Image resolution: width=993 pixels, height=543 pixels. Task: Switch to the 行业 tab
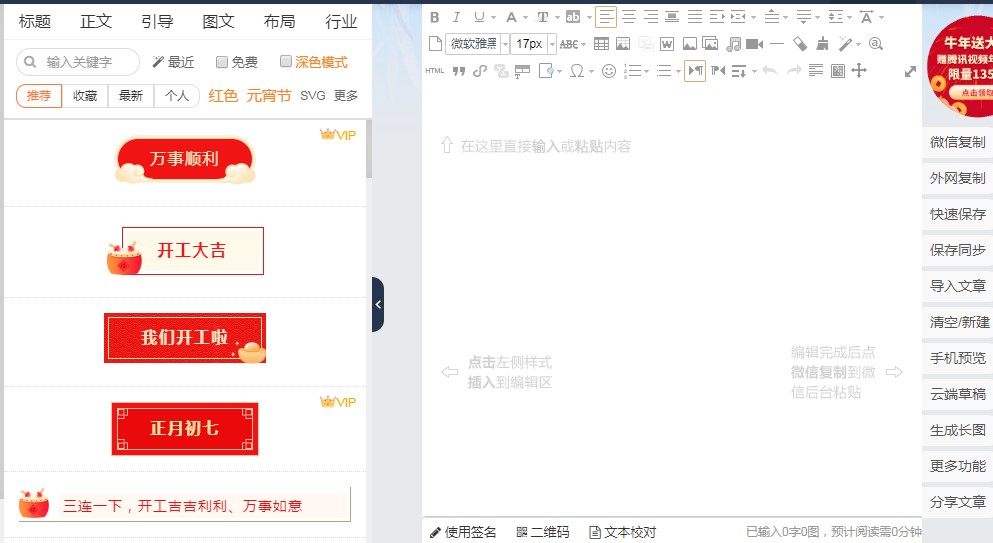(x=341, y=22)
